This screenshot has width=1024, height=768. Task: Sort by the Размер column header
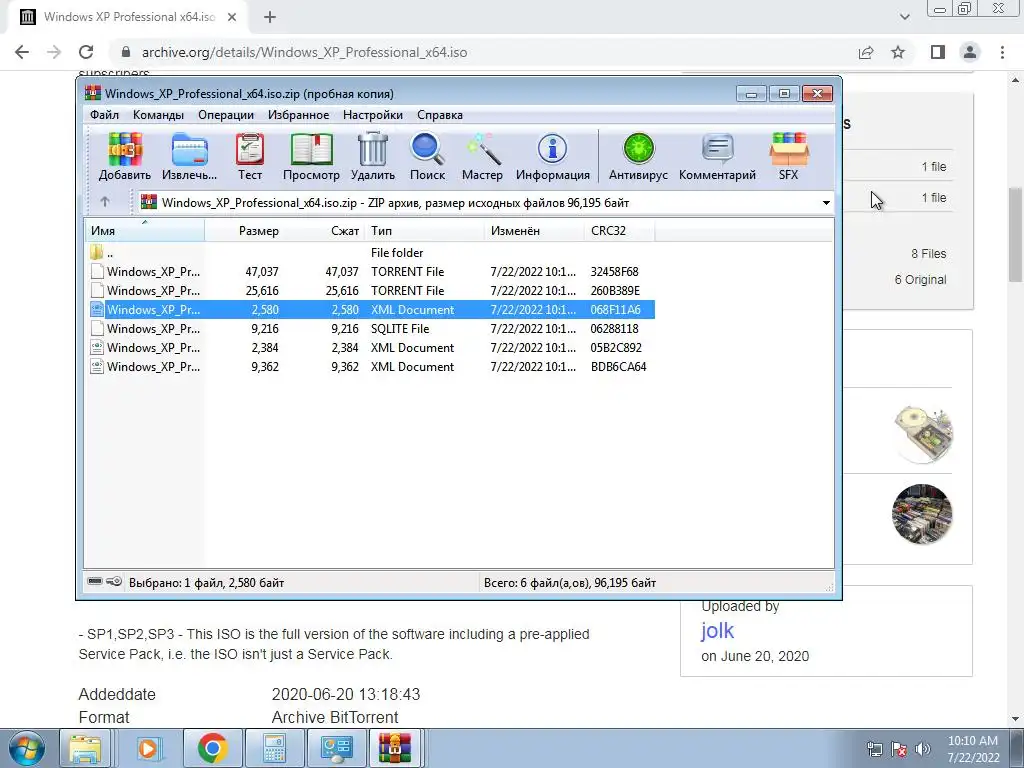click(245, 231)
